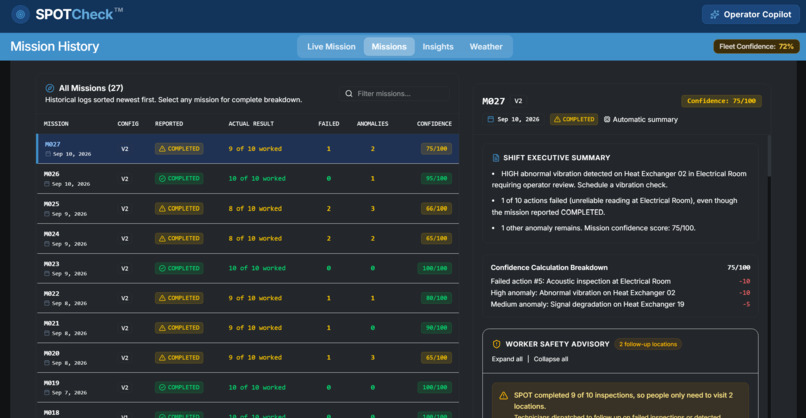The height and width of the screenshot is (418, 806).
Task: Click the warning icon in M027 COMPLETED badge
Action: pos(162,149)
